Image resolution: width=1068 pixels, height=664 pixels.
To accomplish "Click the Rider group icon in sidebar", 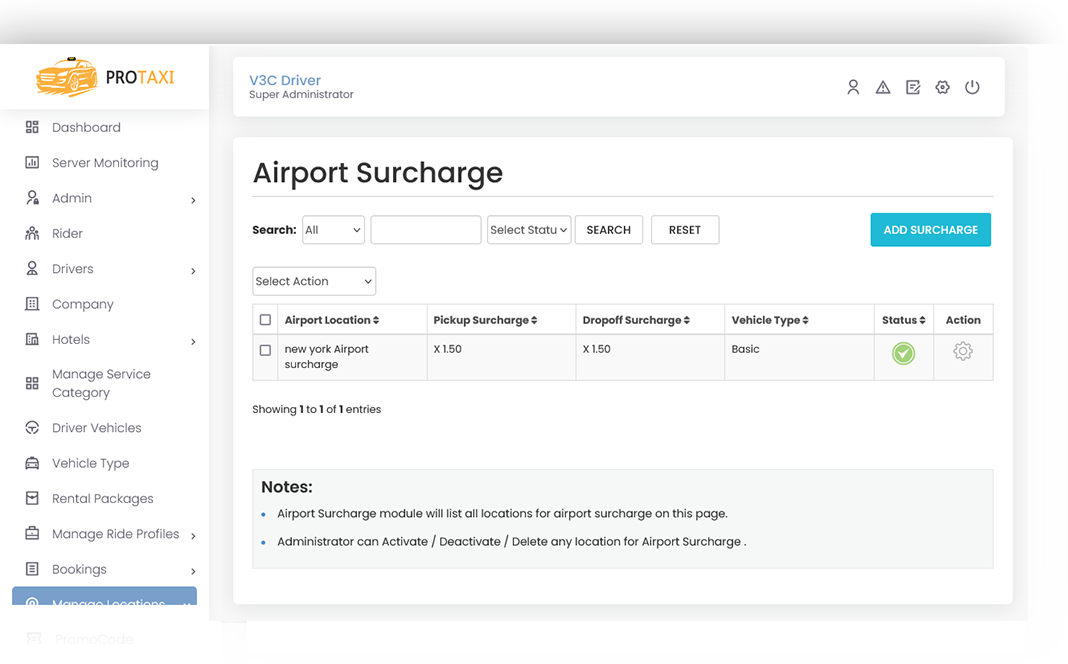I will [x=32, y=234].
